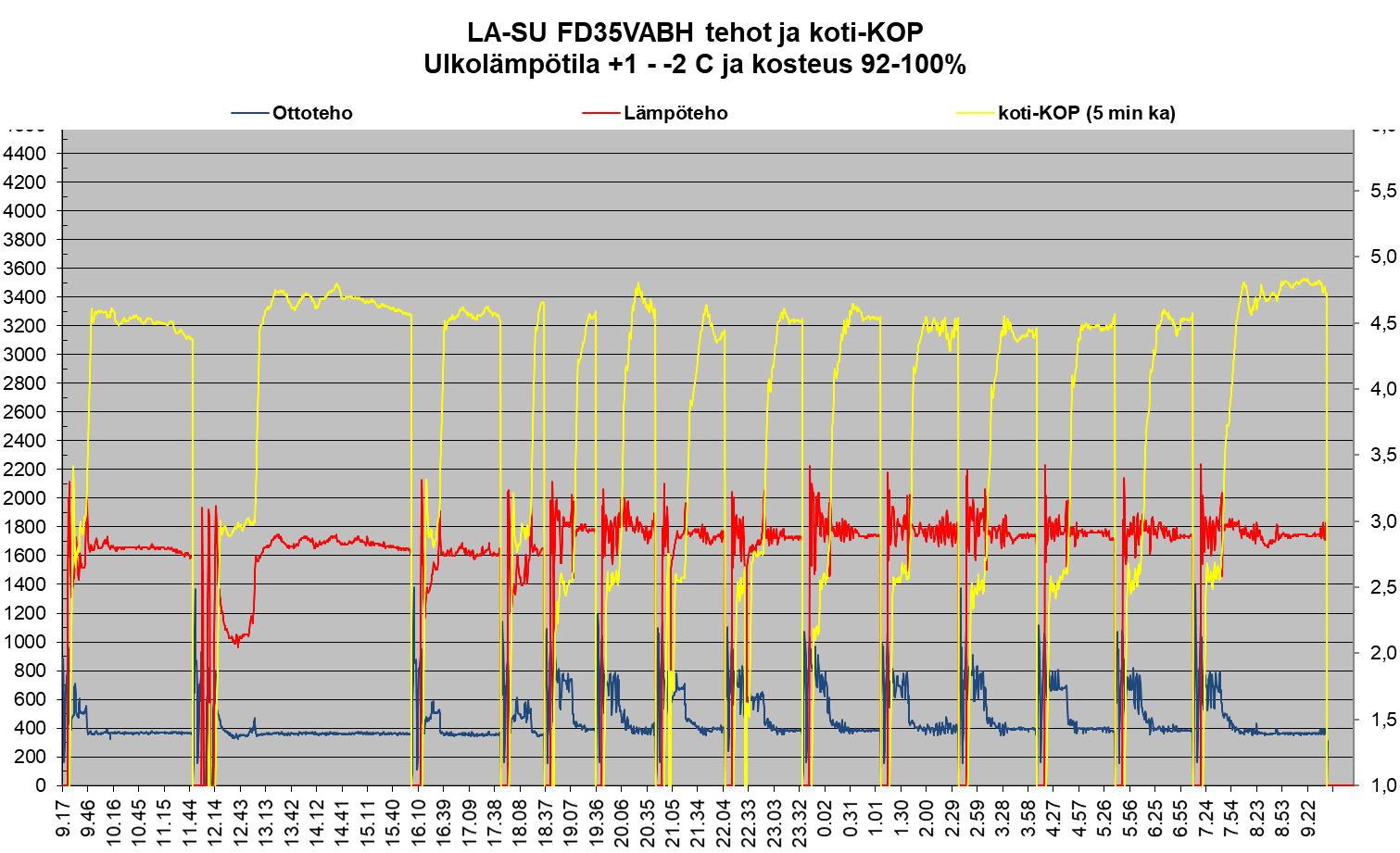Click the left vertical axis tick marks
Image resolution: width=1400 pixels, height=853 pixels.
(62, 370)
